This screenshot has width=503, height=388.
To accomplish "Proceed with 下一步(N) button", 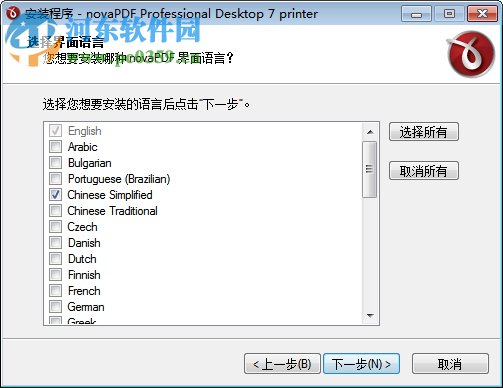I will [361, 364].
